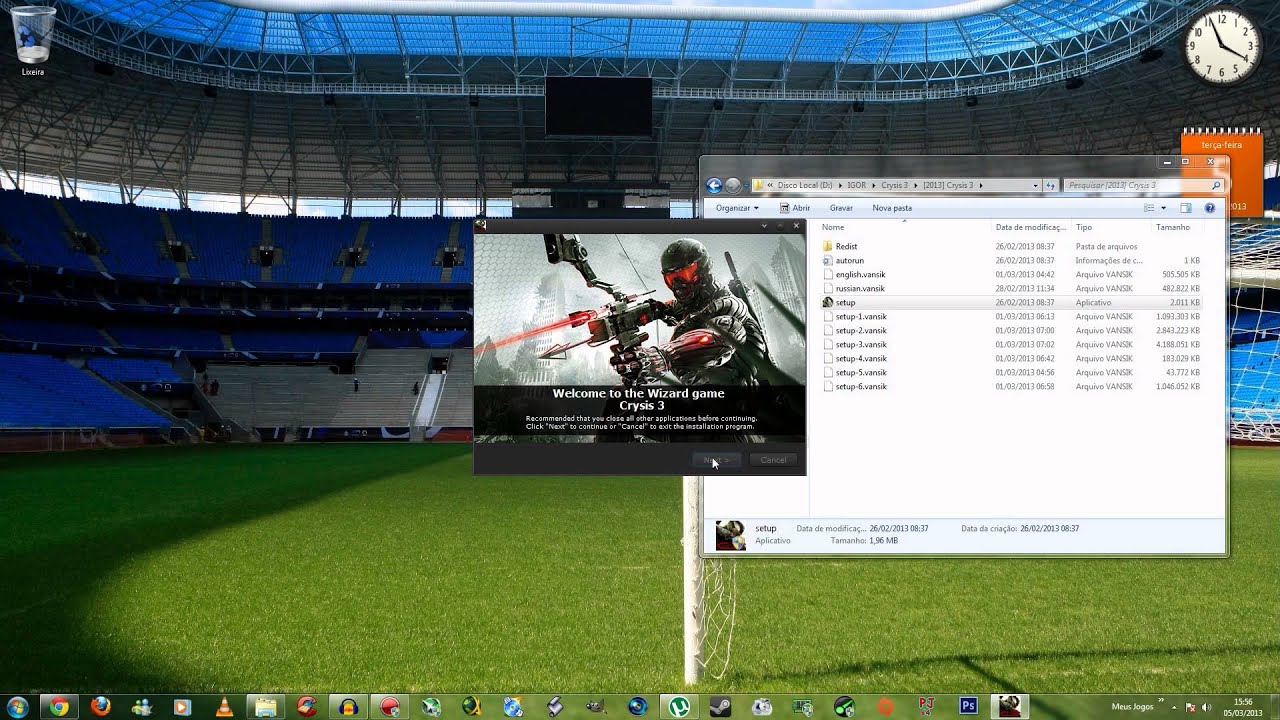The image size is (1280, 720).
Task: Click the 4.188.051 KB size cell
Action: tap(1178, 344)
